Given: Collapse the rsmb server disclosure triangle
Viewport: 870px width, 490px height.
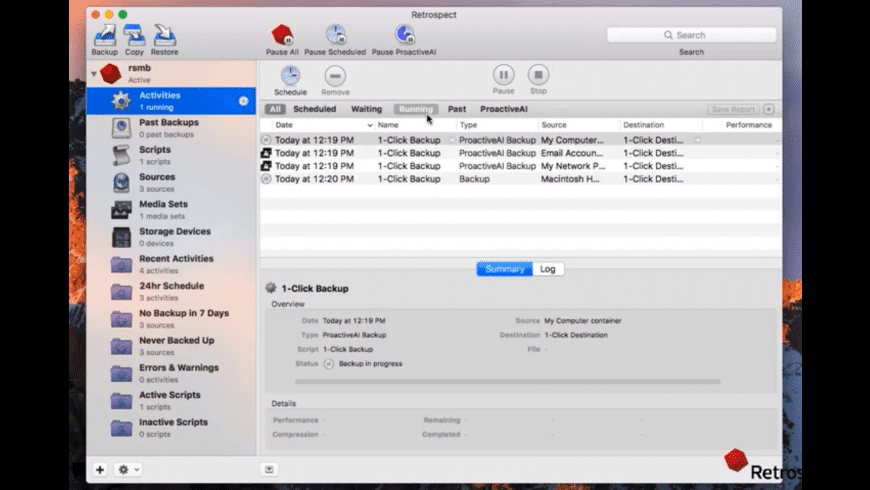Looking at the screenshot, I should 94,73.
